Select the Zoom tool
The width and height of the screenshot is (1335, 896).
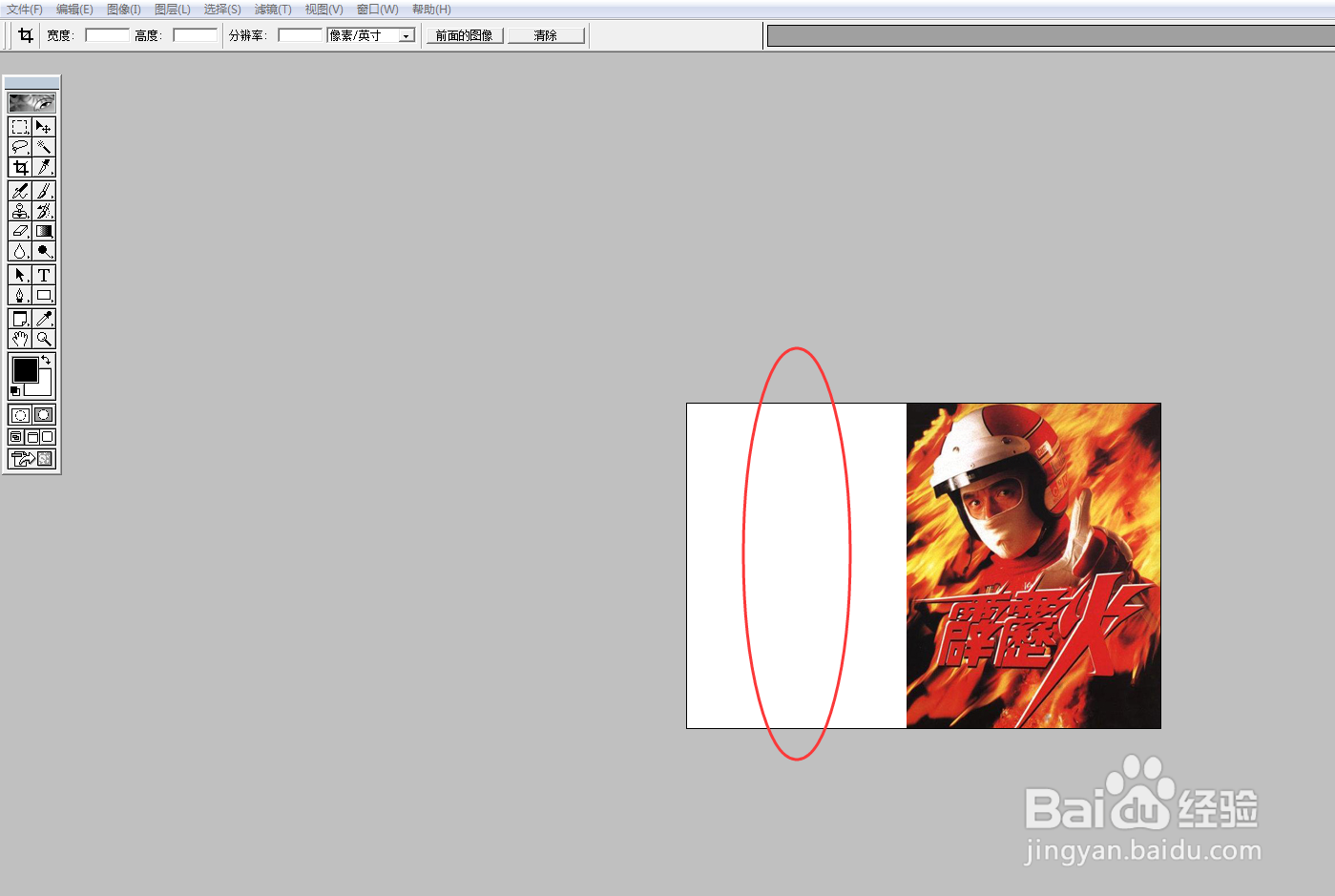click(44, 339)
